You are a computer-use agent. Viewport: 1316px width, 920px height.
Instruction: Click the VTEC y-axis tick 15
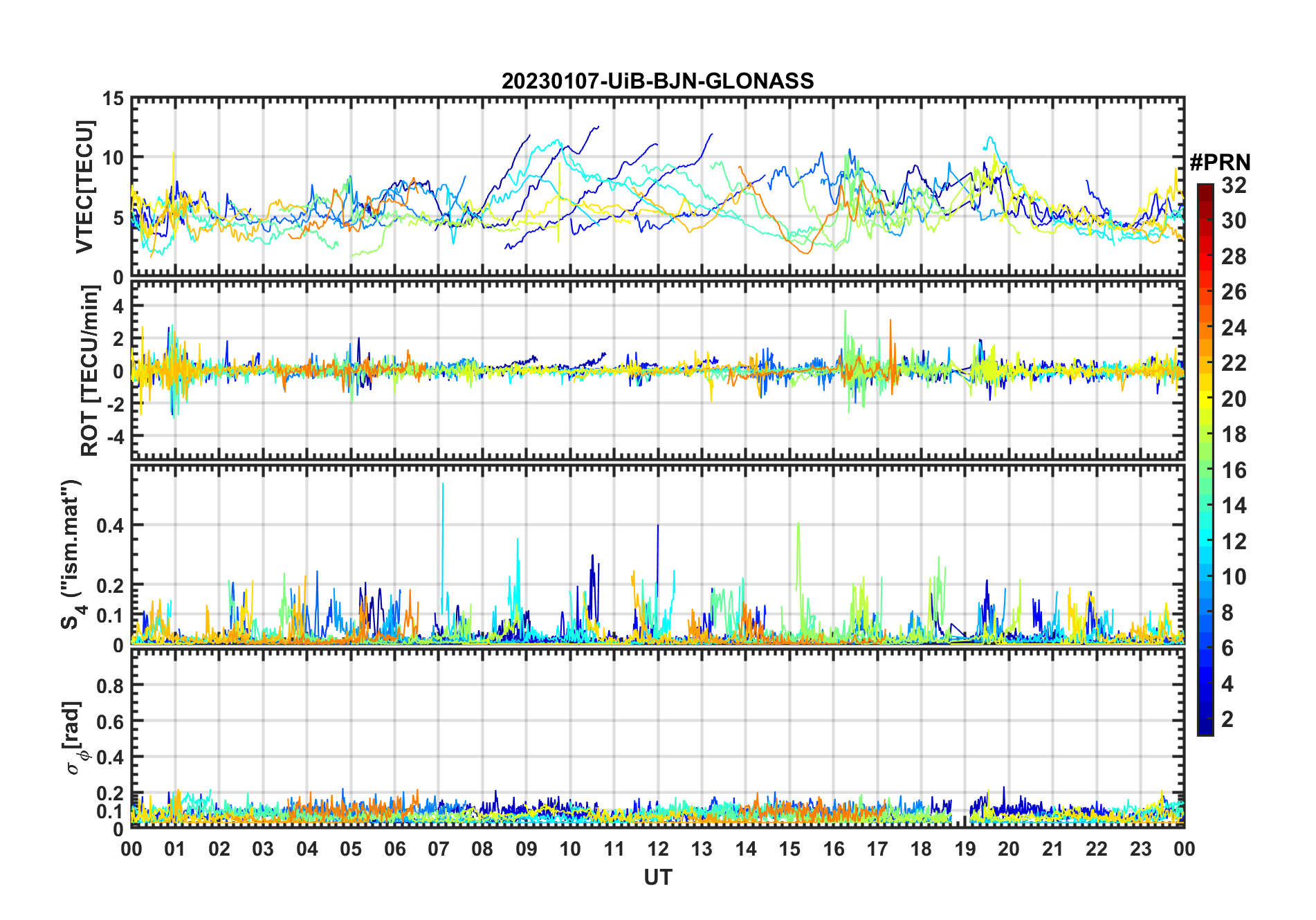pyautogui.click(x=113, y=99)
